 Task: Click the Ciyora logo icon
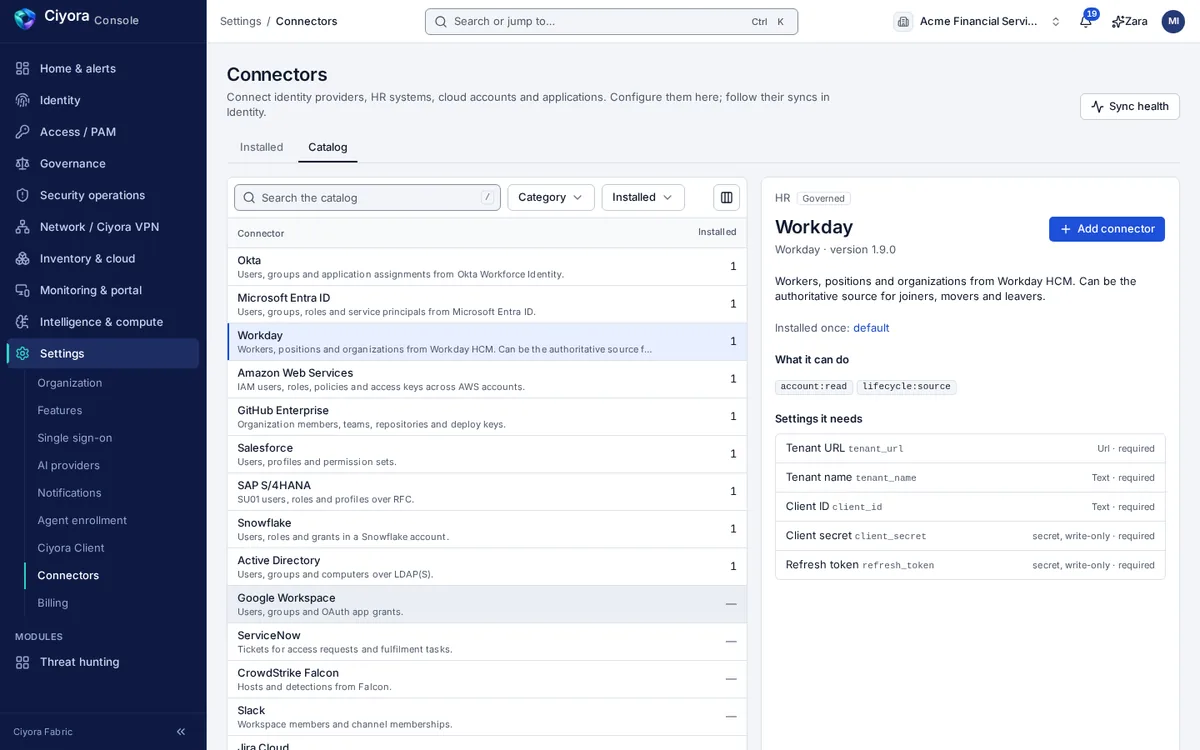25,19
